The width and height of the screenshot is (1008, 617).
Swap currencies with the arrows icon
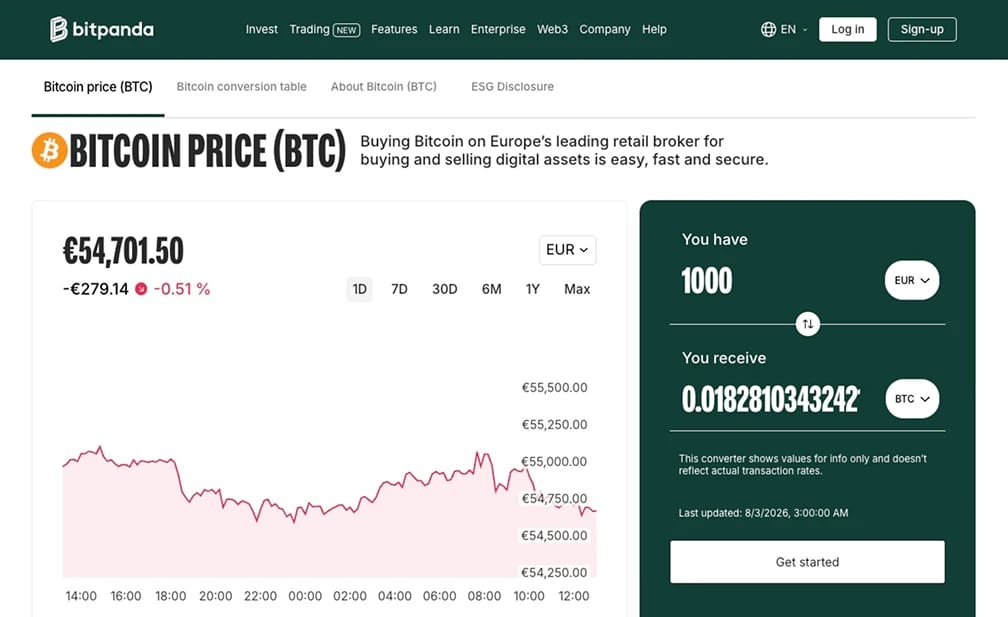[x=807, y=324]
